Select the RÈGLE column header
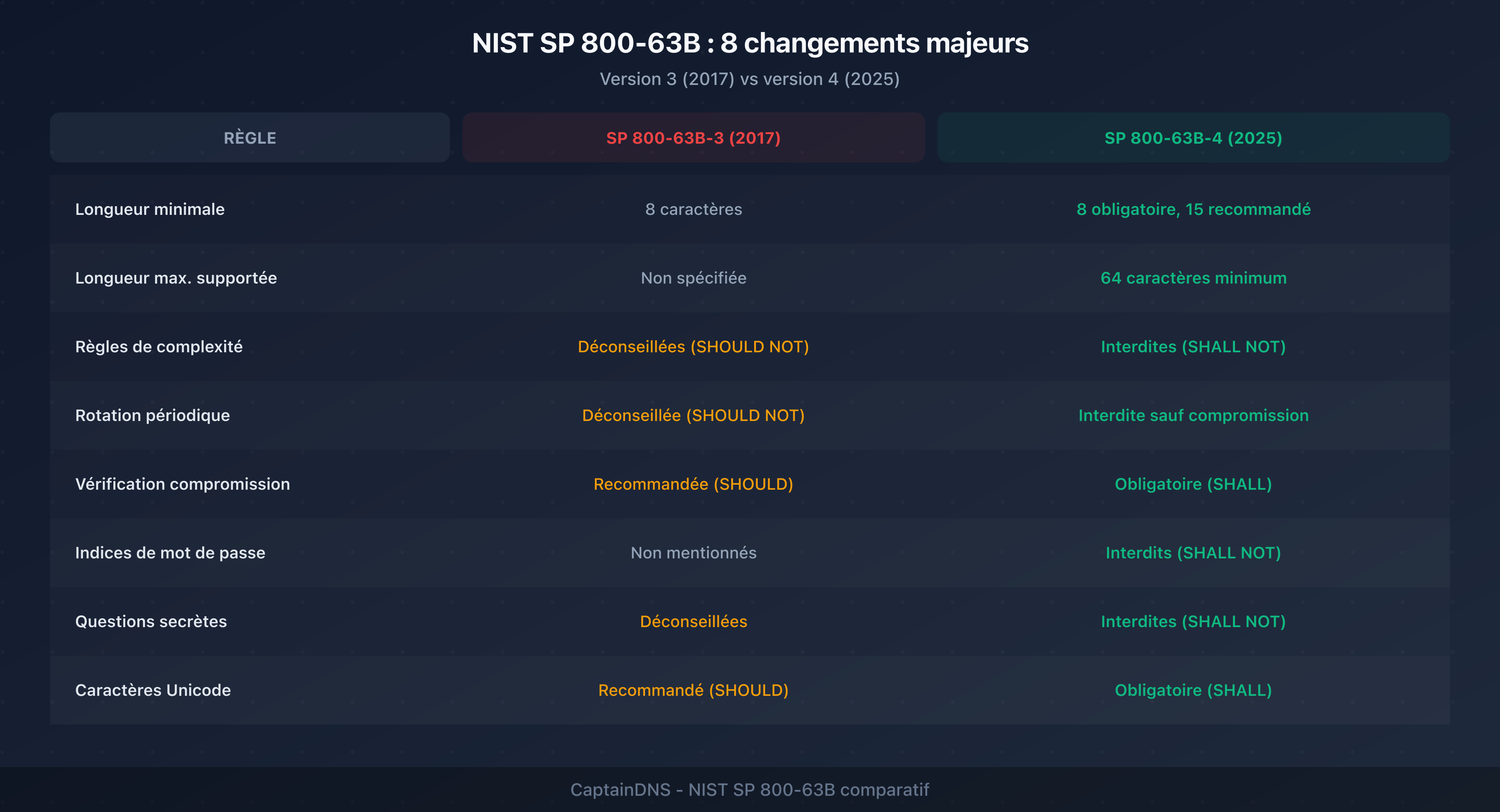Screen dimensions: 1500x812 coord(249,137)
